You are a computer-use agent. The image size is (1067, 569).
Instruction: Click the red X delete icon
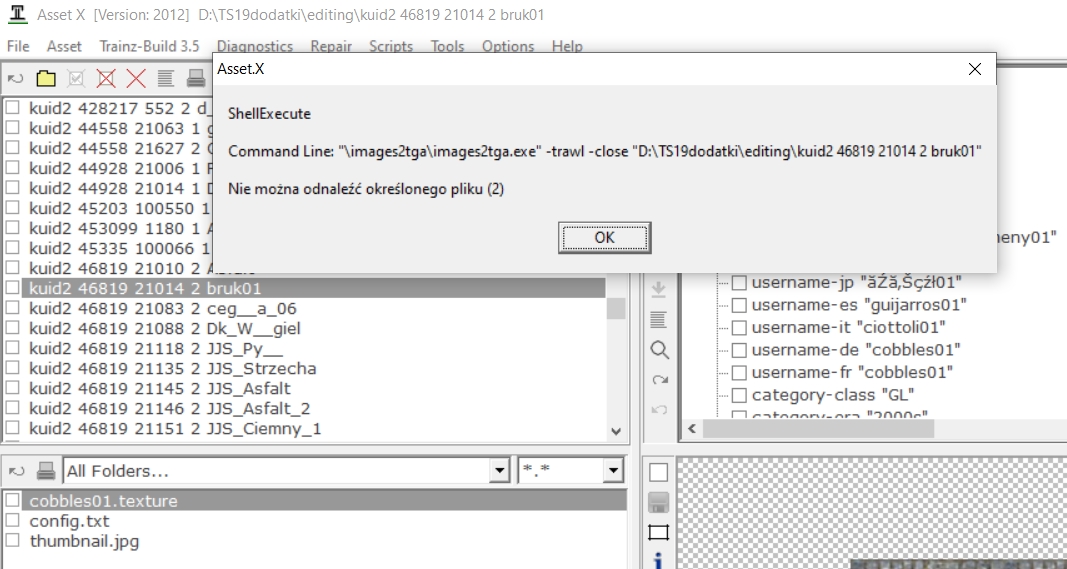click(x=136, y=78)
